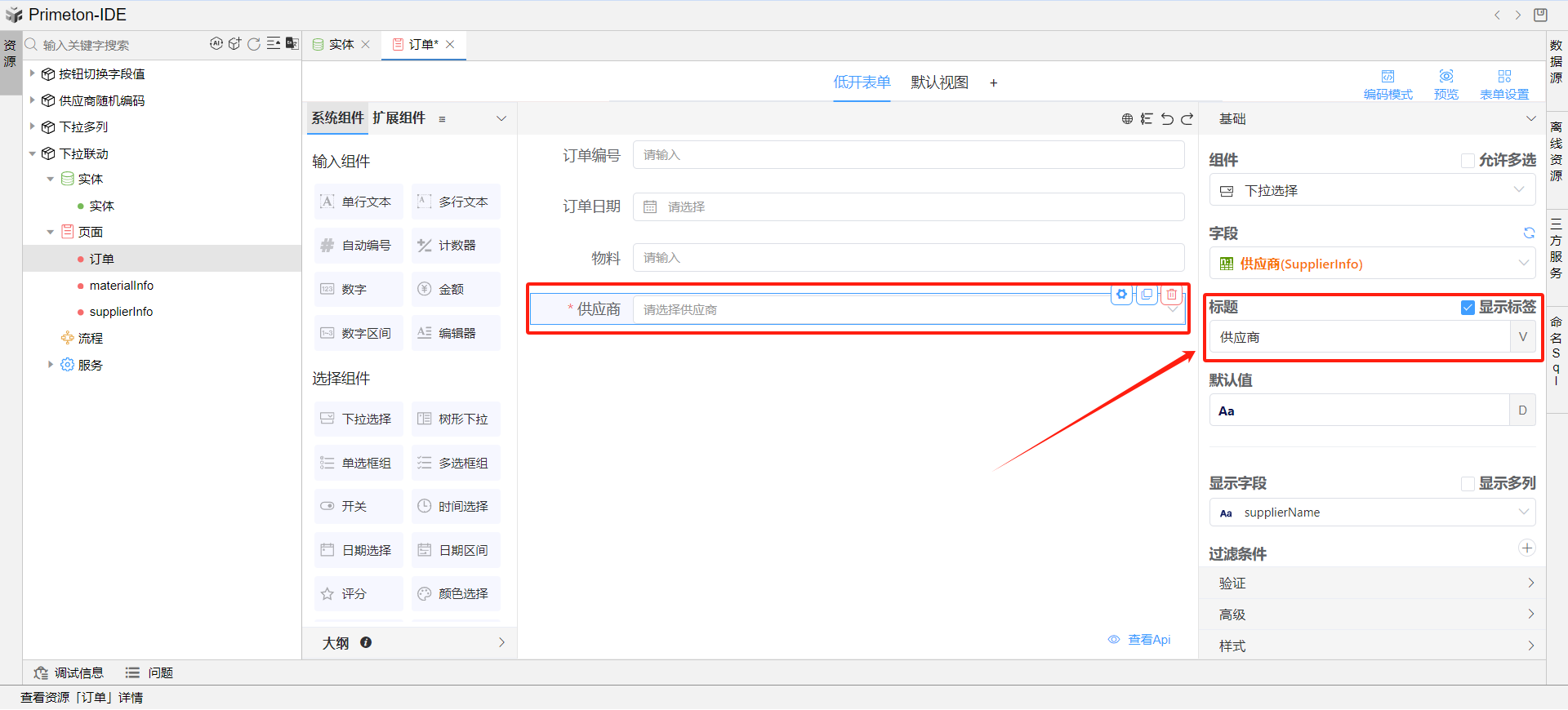
Task: Open settings gear on the 供应商 field
Action: (x=1122, y=295)
